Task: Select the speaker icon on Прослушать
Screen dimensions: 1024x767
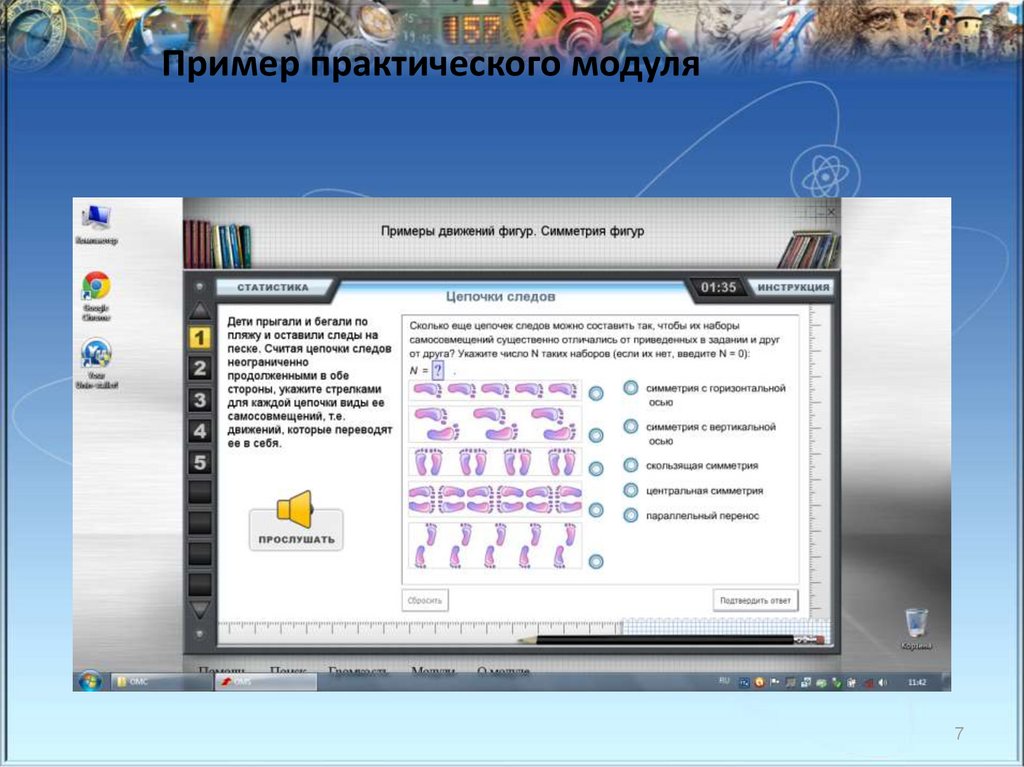Action: [x=295, y=510]
